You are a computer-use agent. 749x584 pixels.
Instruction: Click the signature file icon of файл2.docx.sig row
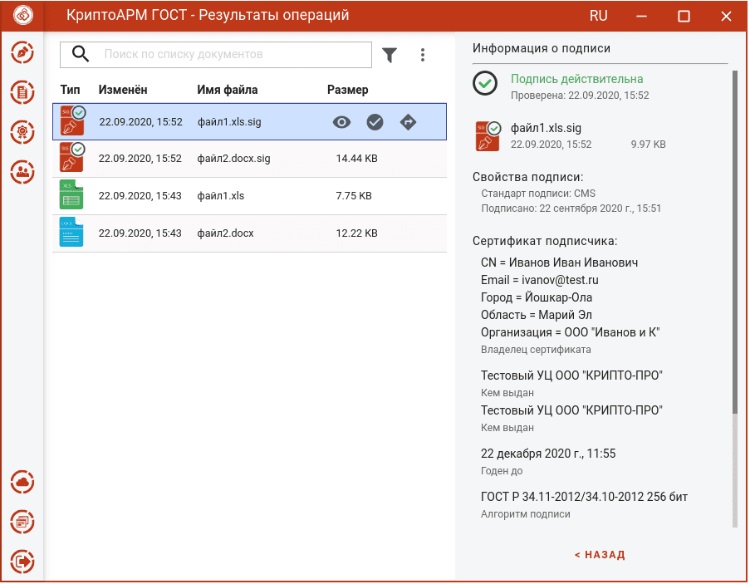[x=72, y=157]
